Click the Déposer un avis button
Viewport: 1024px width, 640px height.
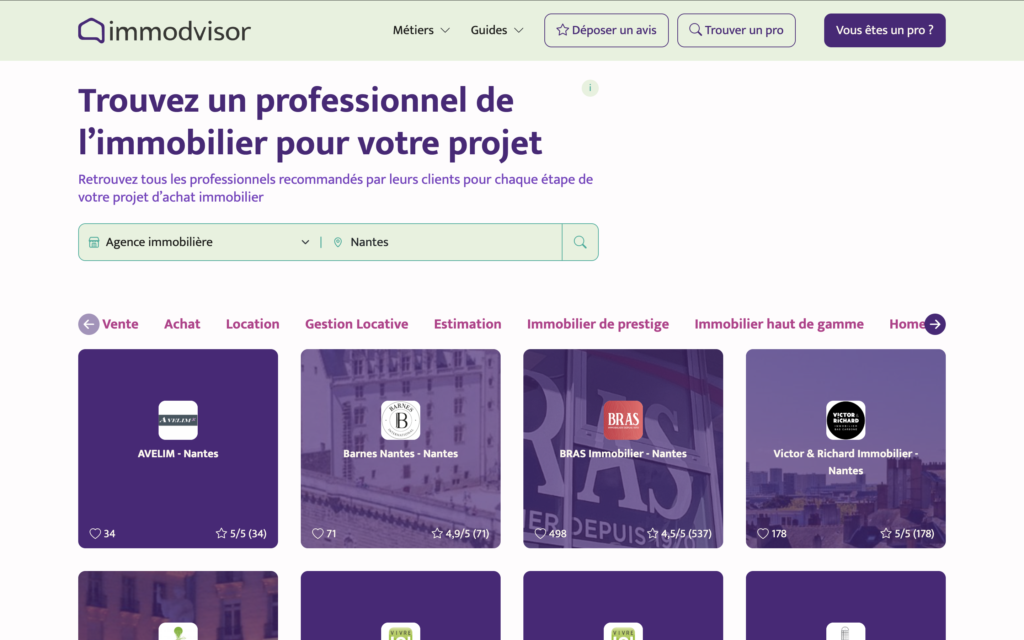(x=607, y=30)
